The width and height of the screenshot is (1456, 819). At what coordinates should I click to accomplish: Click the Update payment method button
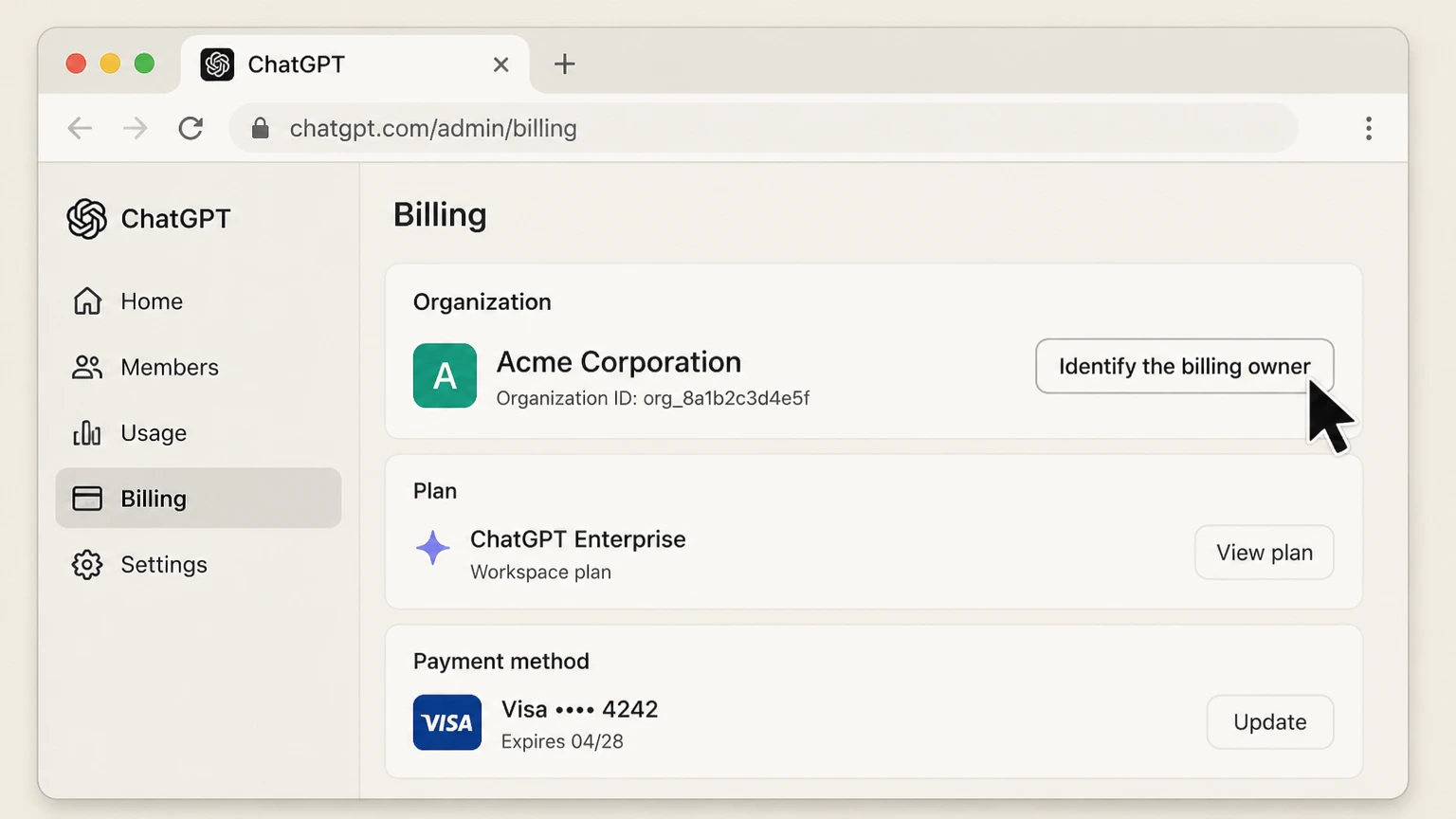point(1270,722)
